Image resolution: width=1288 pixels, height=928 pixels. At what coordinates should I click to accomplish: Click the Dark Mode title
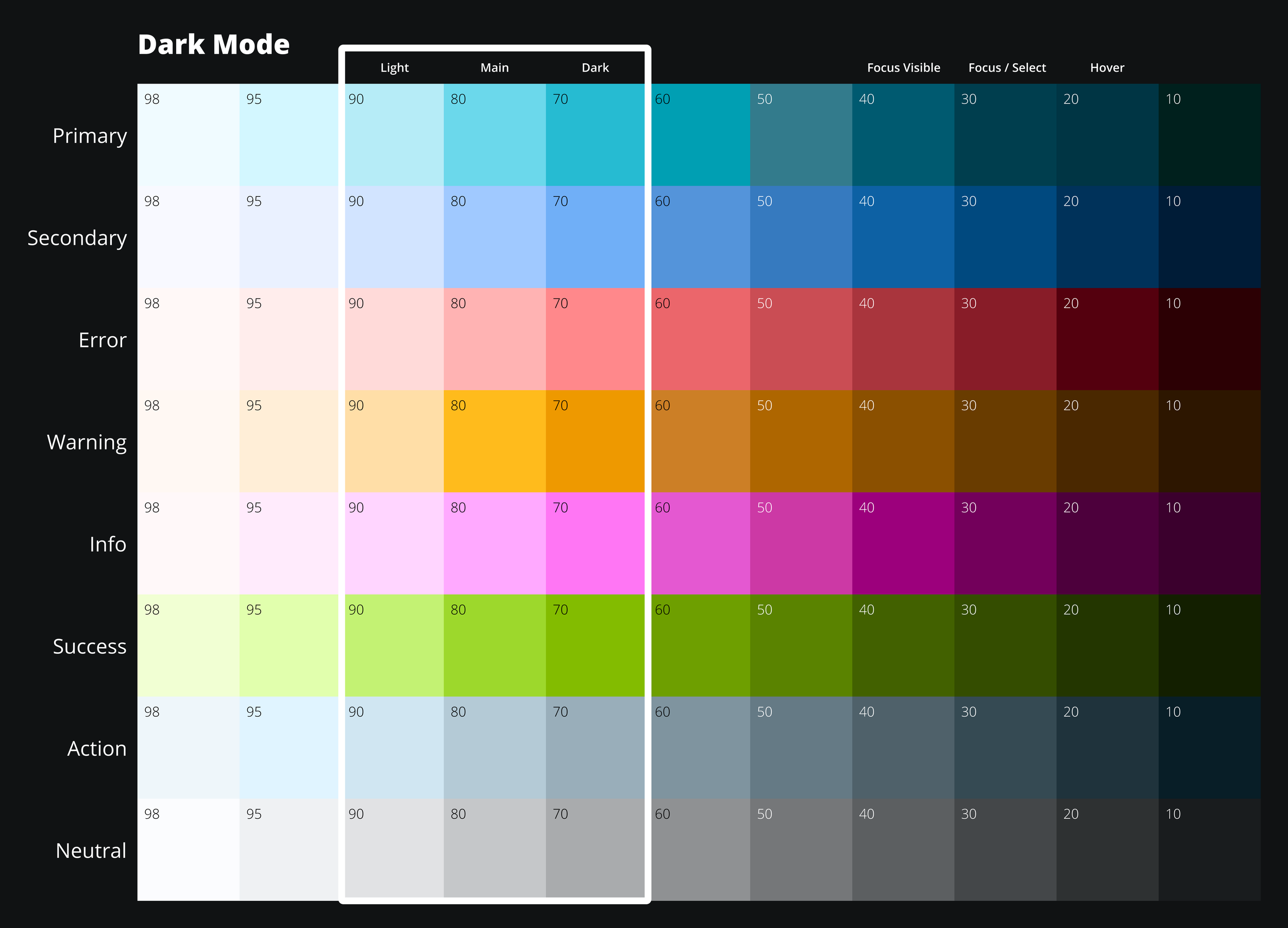pos(213,44)
